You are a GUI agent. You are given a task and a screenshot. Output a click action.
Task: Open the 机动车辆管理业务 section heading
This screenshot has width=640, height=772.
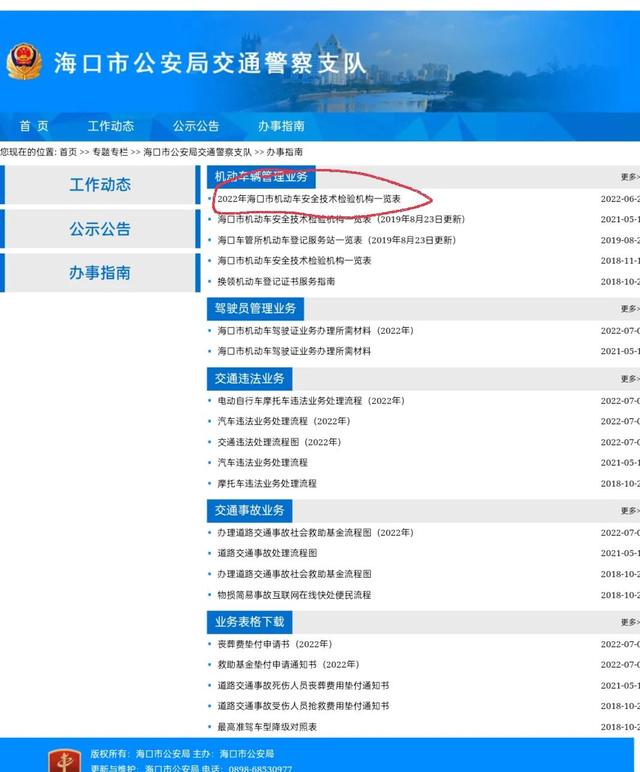pos(261,177)
